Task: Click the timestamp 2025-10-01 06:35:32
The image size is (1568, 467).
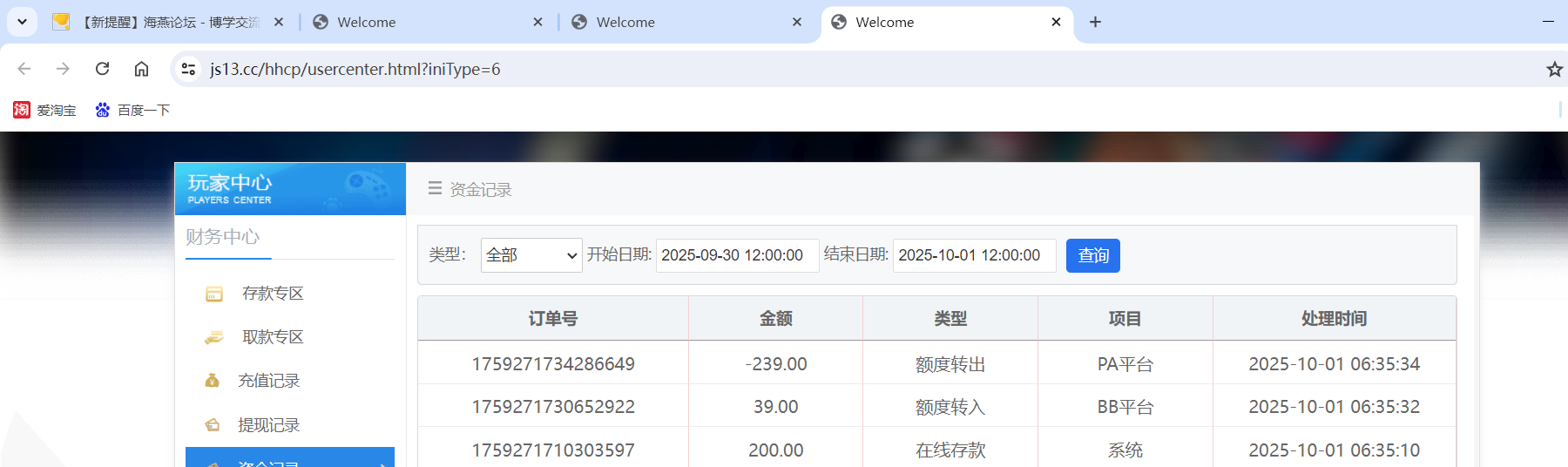Action: (x=1335, y=407)
